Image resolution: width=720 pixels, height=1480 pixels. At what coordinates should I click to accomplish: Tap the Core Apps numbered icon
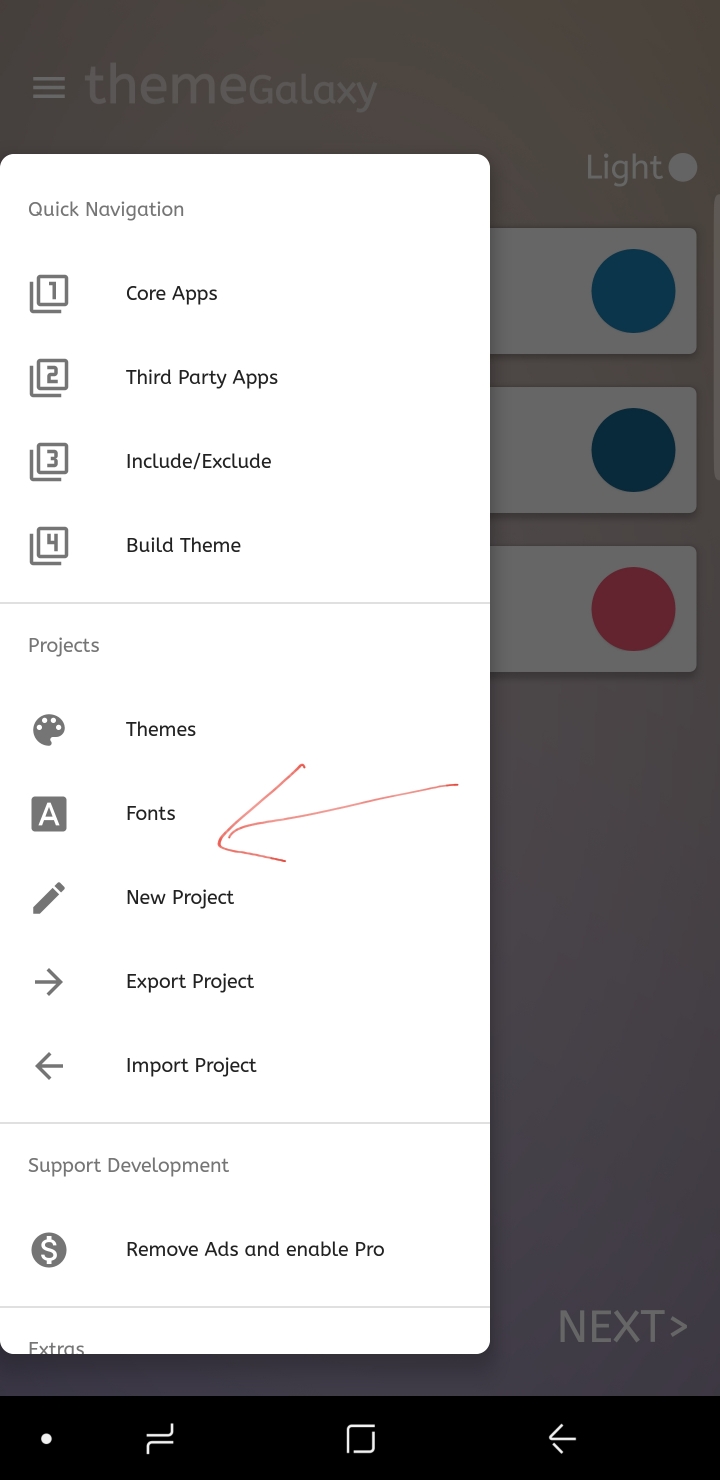(x=49, y=293)
